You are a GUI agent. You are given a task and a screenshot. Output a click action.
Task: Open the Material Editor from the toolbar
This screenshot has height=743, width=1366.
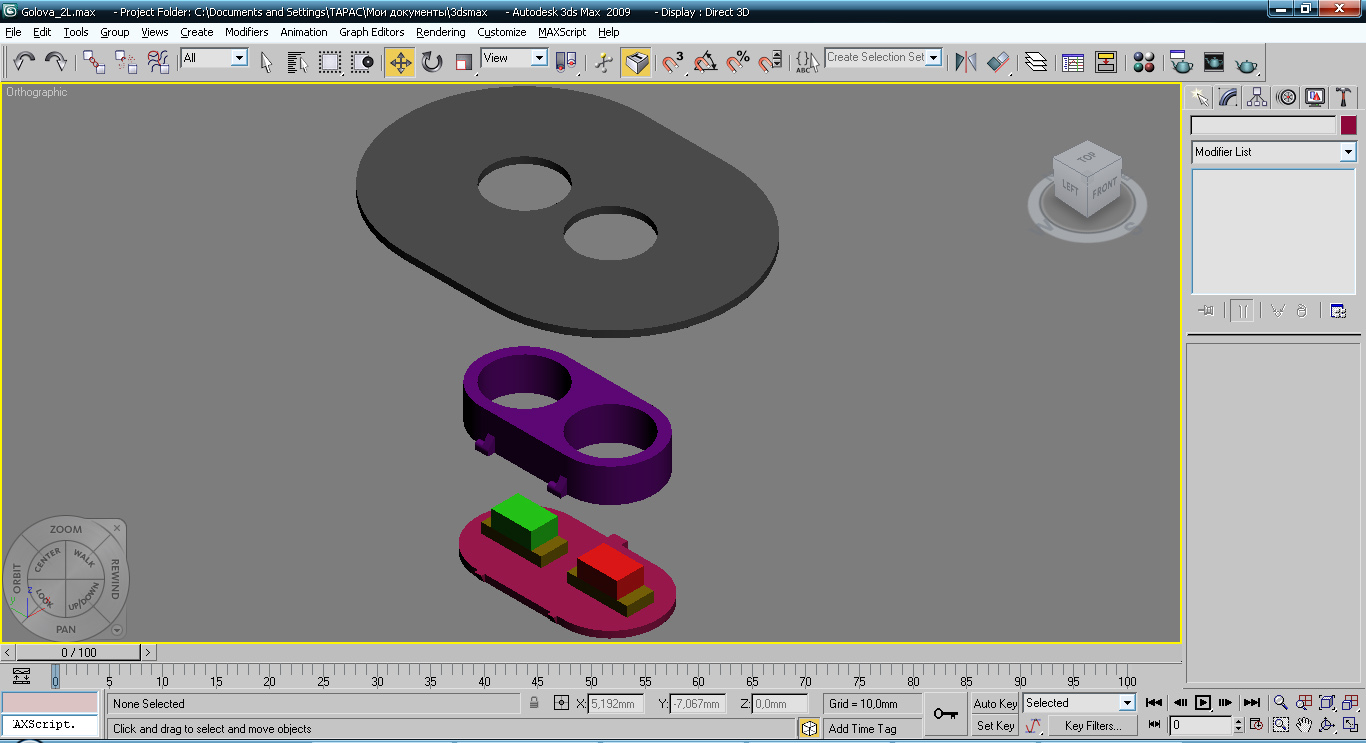(1144, 62)
